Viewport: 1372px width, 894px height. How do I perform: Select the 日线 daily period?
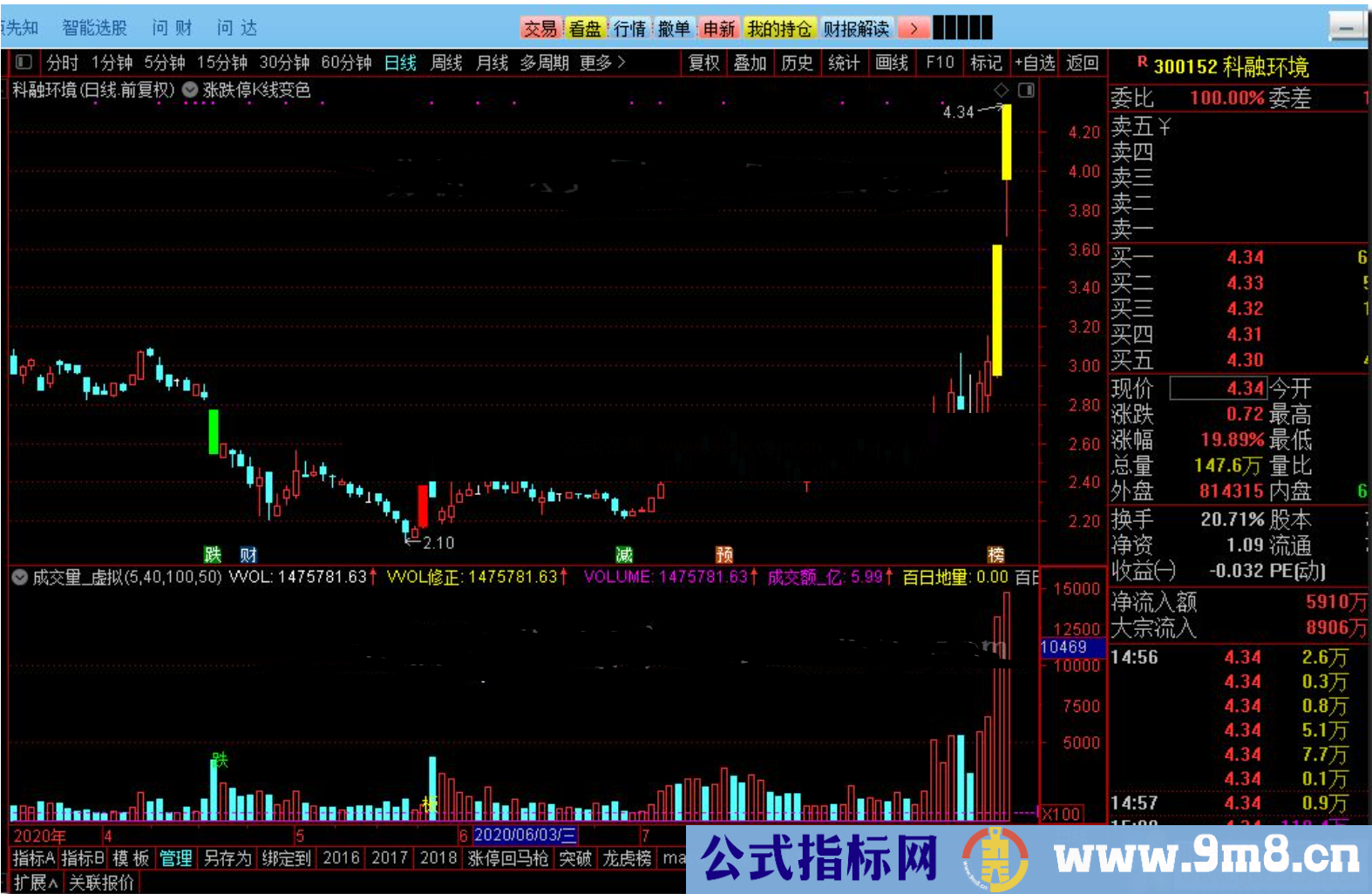click(400, 63)
